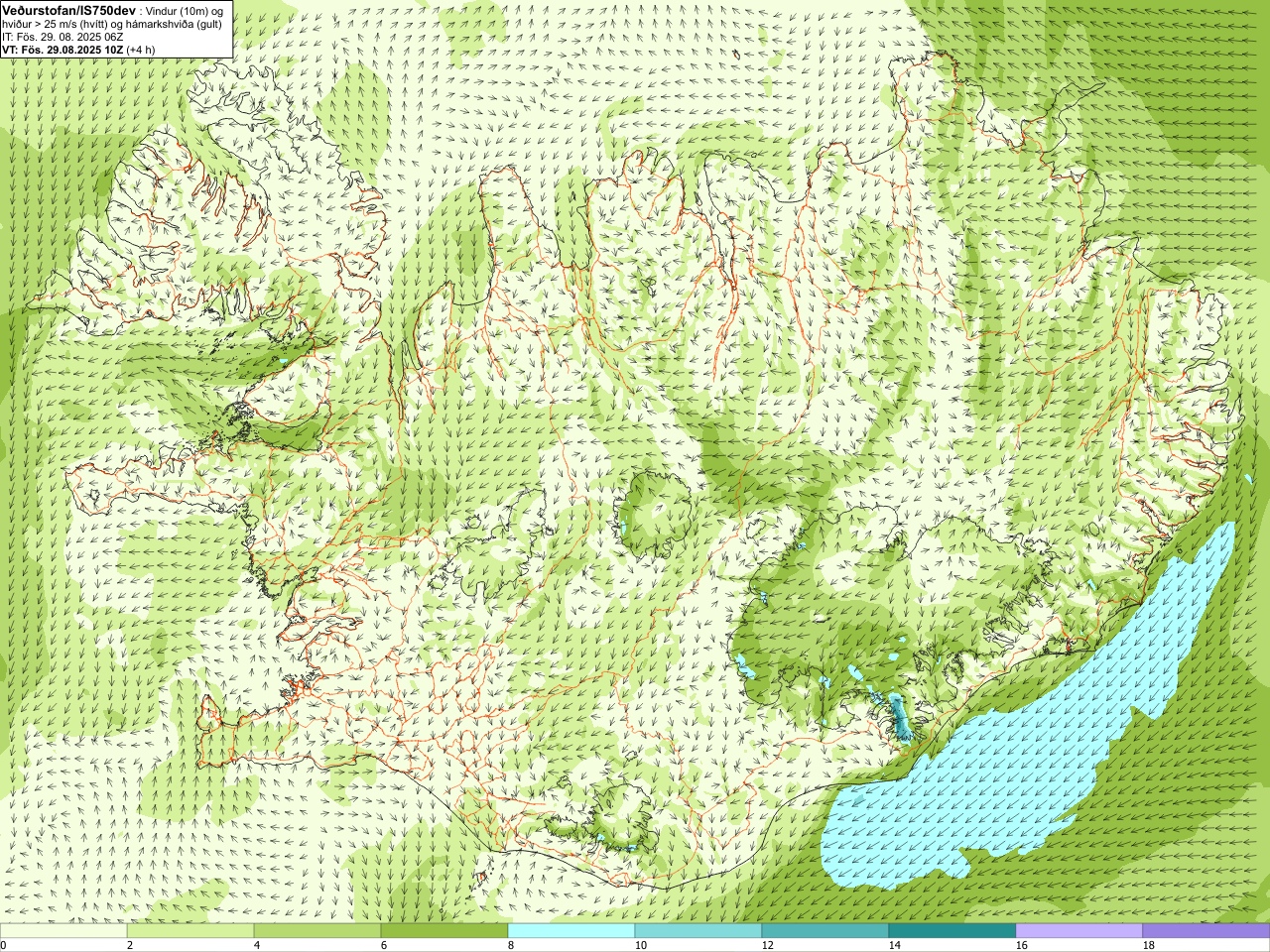Click the 12–14 m/s teal legend swatch
The image size is (1270, 952).
click(825, 931)
